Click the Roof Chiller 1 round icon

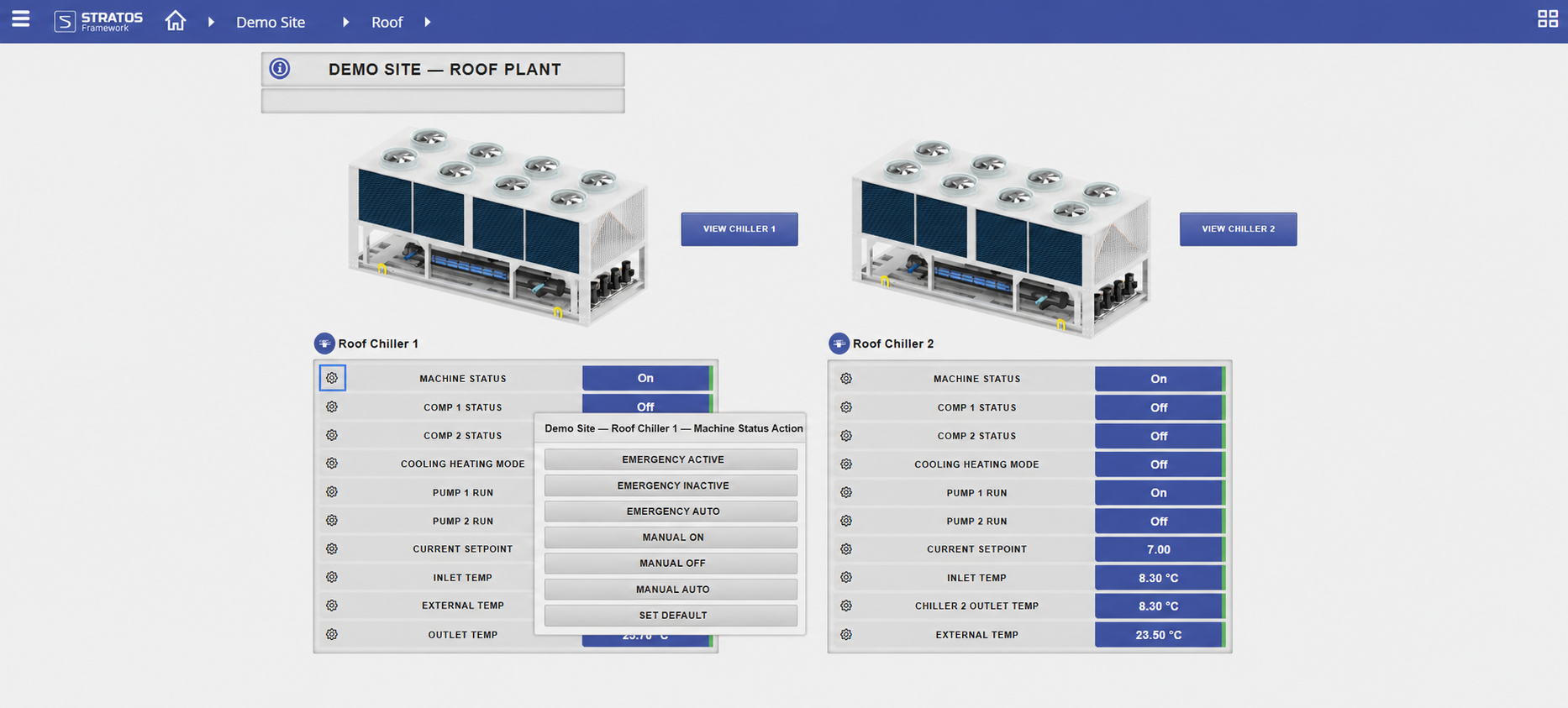click(324, 344)
